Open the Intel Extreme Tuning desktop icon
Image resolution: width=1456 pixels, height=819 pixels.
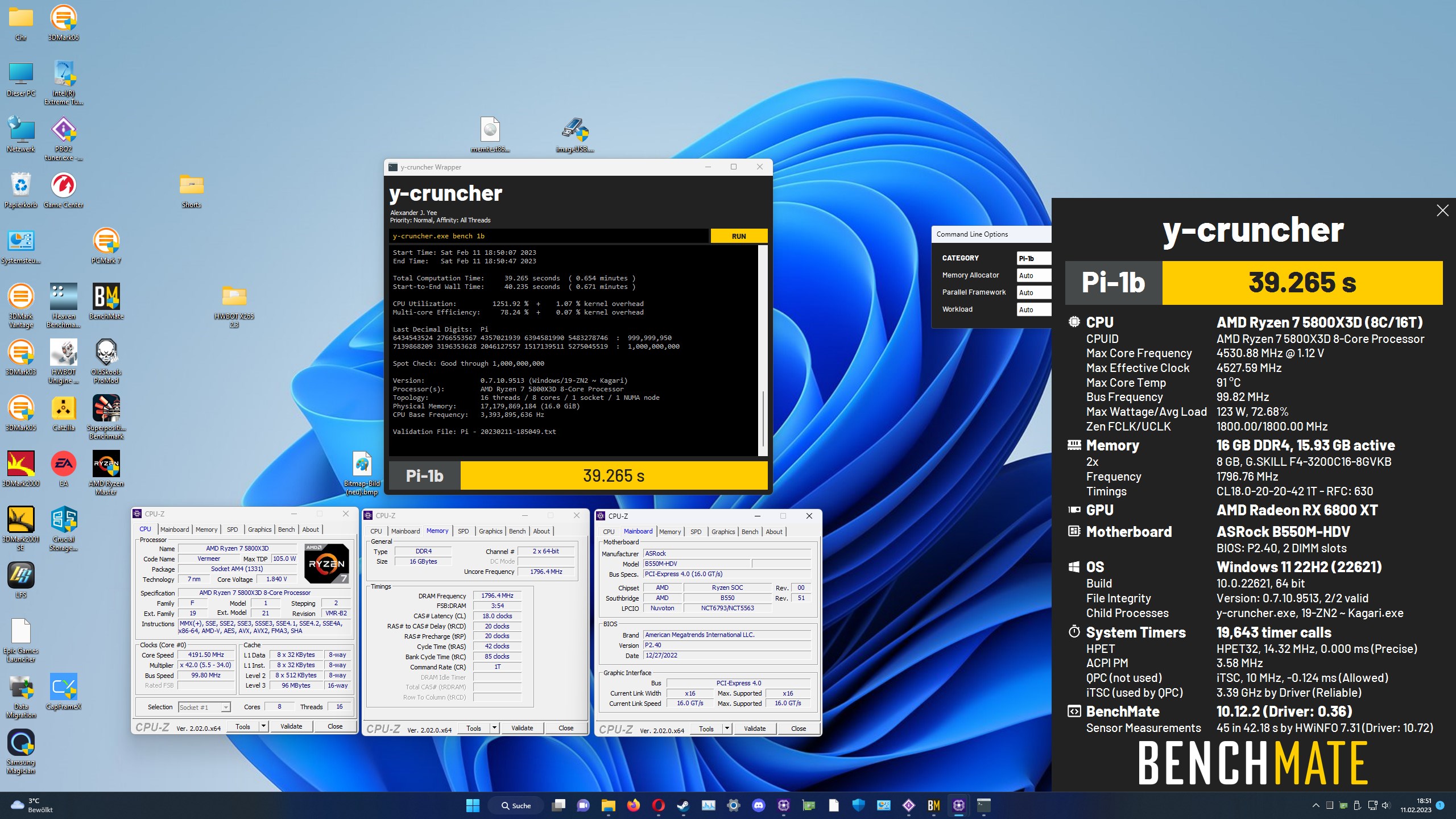[x=63, y=82]
